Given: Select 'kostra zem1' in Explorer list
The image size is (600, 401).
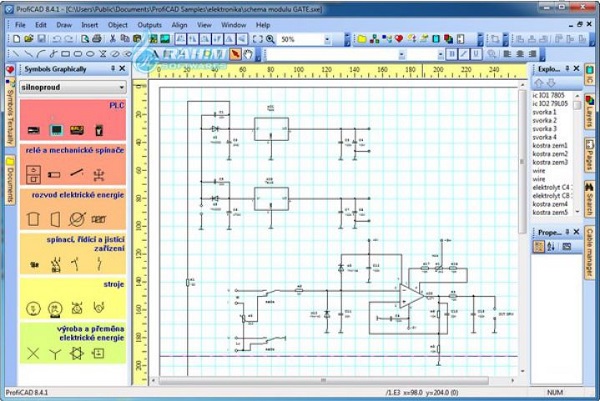Looking at the screenshot, I should pyautogui.click(x=550, y=145).
